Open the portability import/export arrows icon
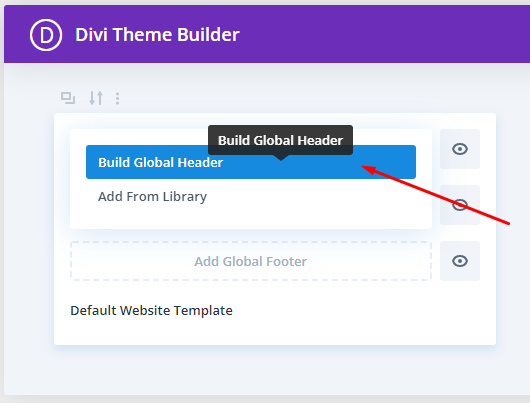This screenshot has height=403, width=530. 96,98
